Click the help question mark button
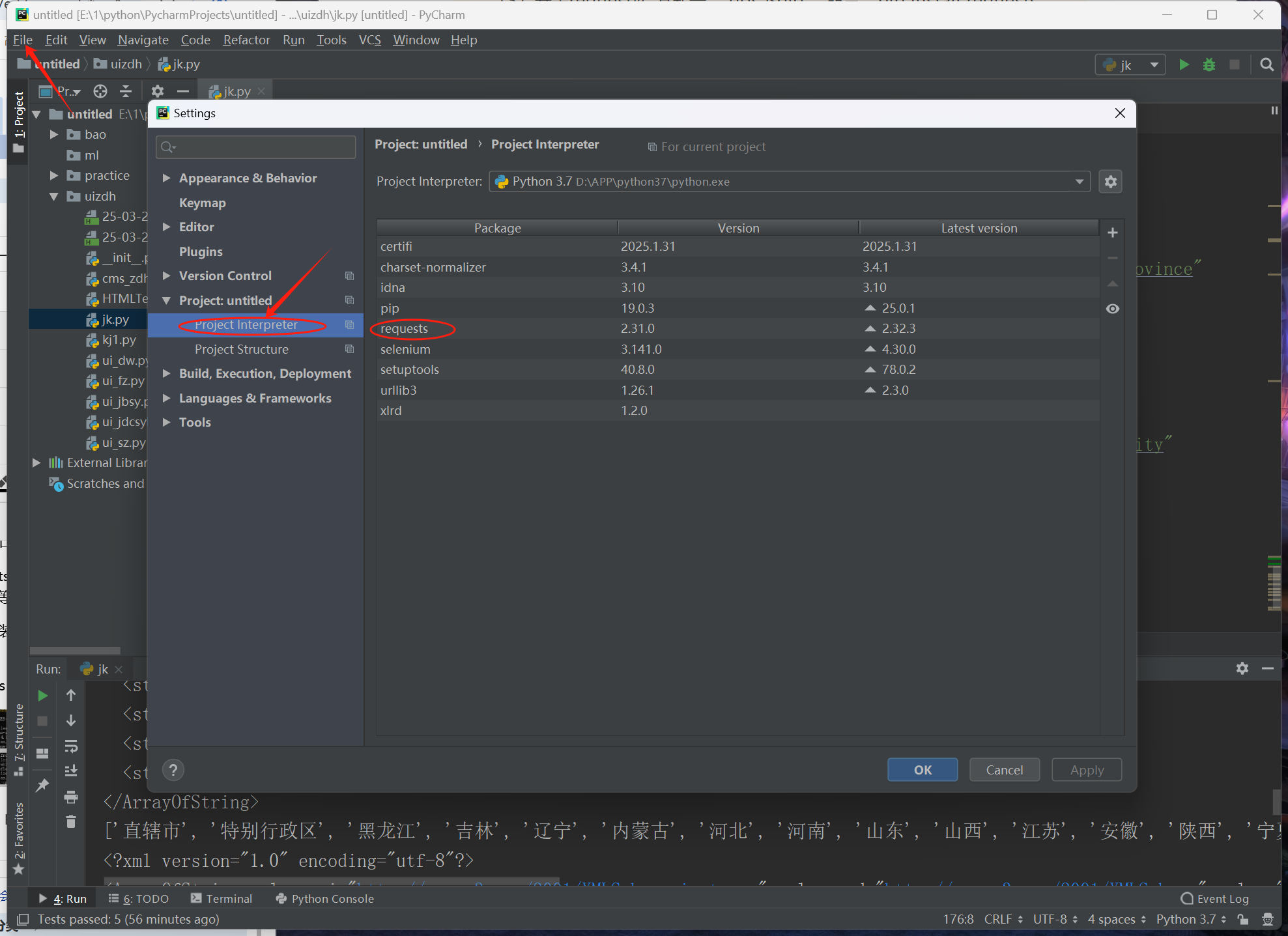 173,770
